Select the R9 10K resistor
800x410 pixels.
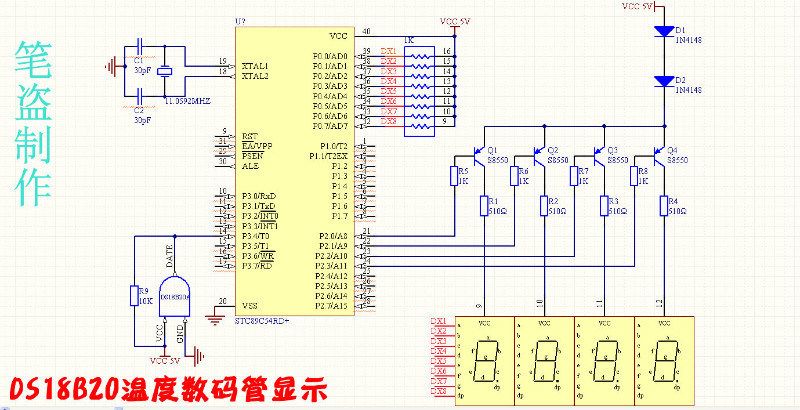click(133, 296)
